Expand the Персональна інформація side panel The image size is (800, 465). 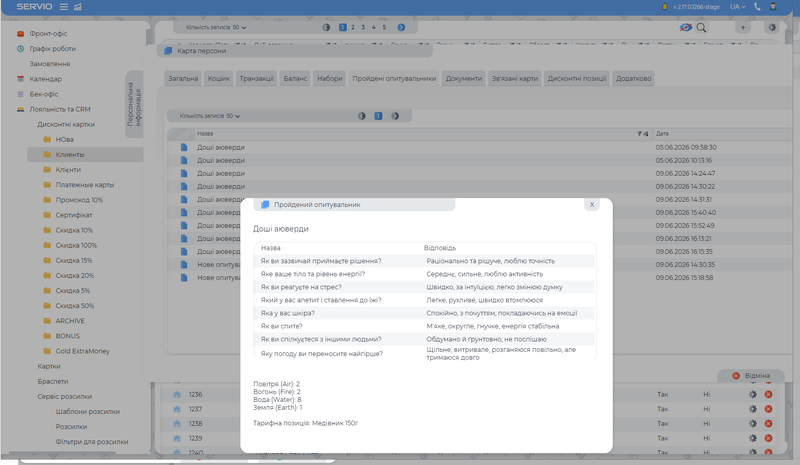point(134,105)
